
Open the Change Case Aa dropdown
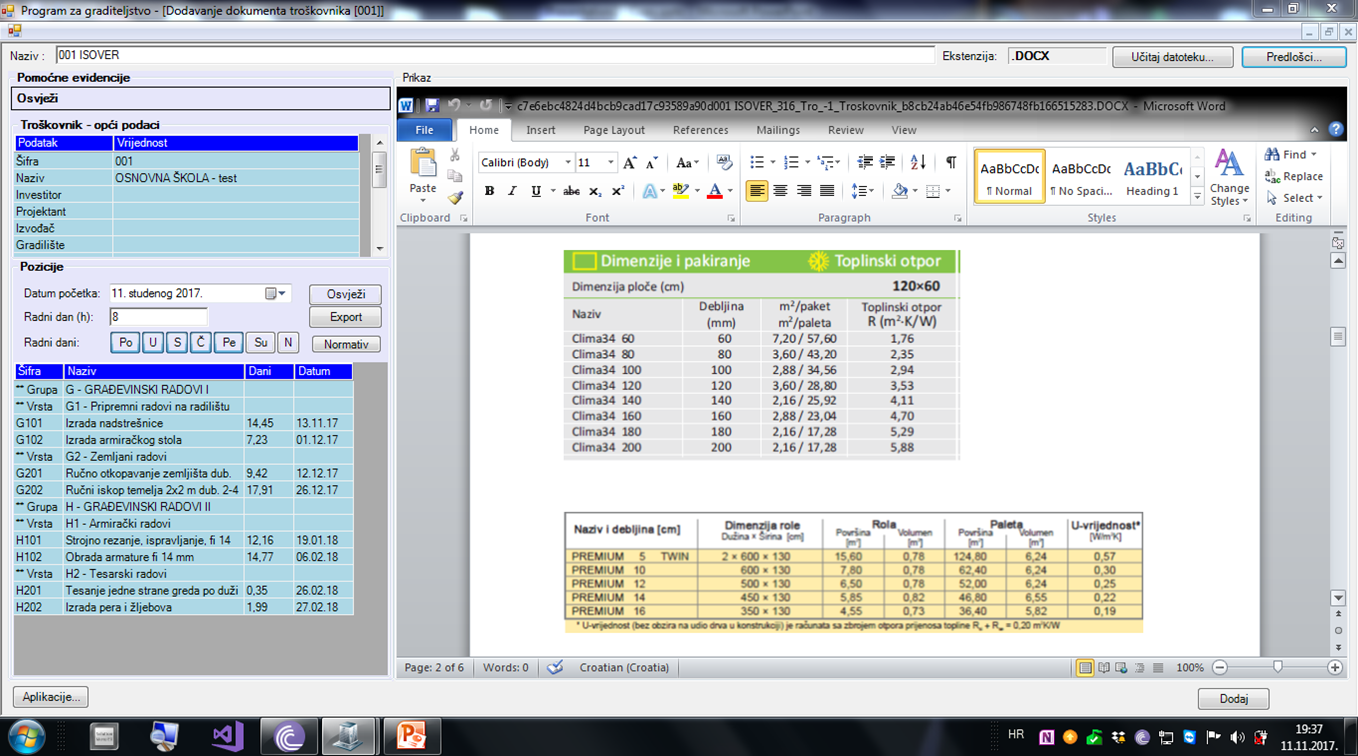[x=687, y=163]
